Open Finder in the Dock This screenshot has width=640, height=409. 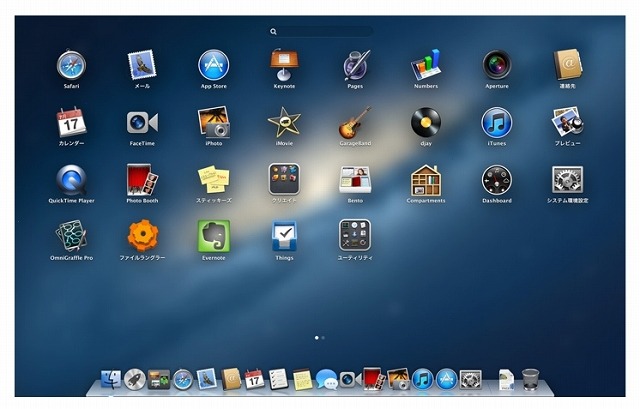(x=111, y=380)
